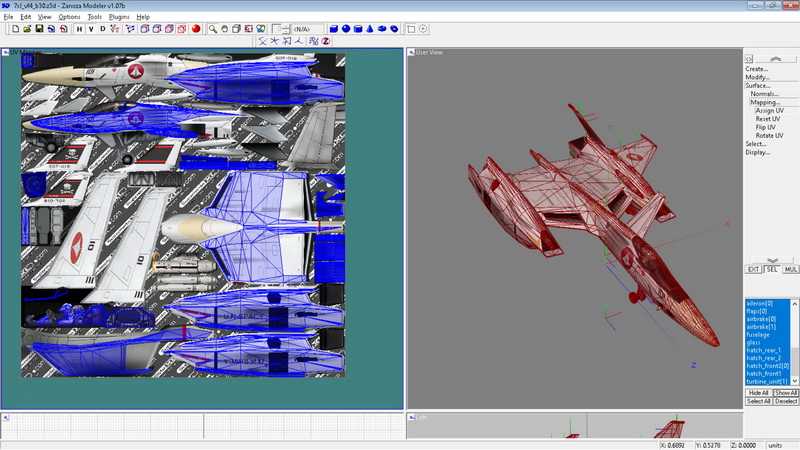Collapse the Mapping... submenu
Image resolution: width=800 pixels, height=450 pixels.
point(764,102)
